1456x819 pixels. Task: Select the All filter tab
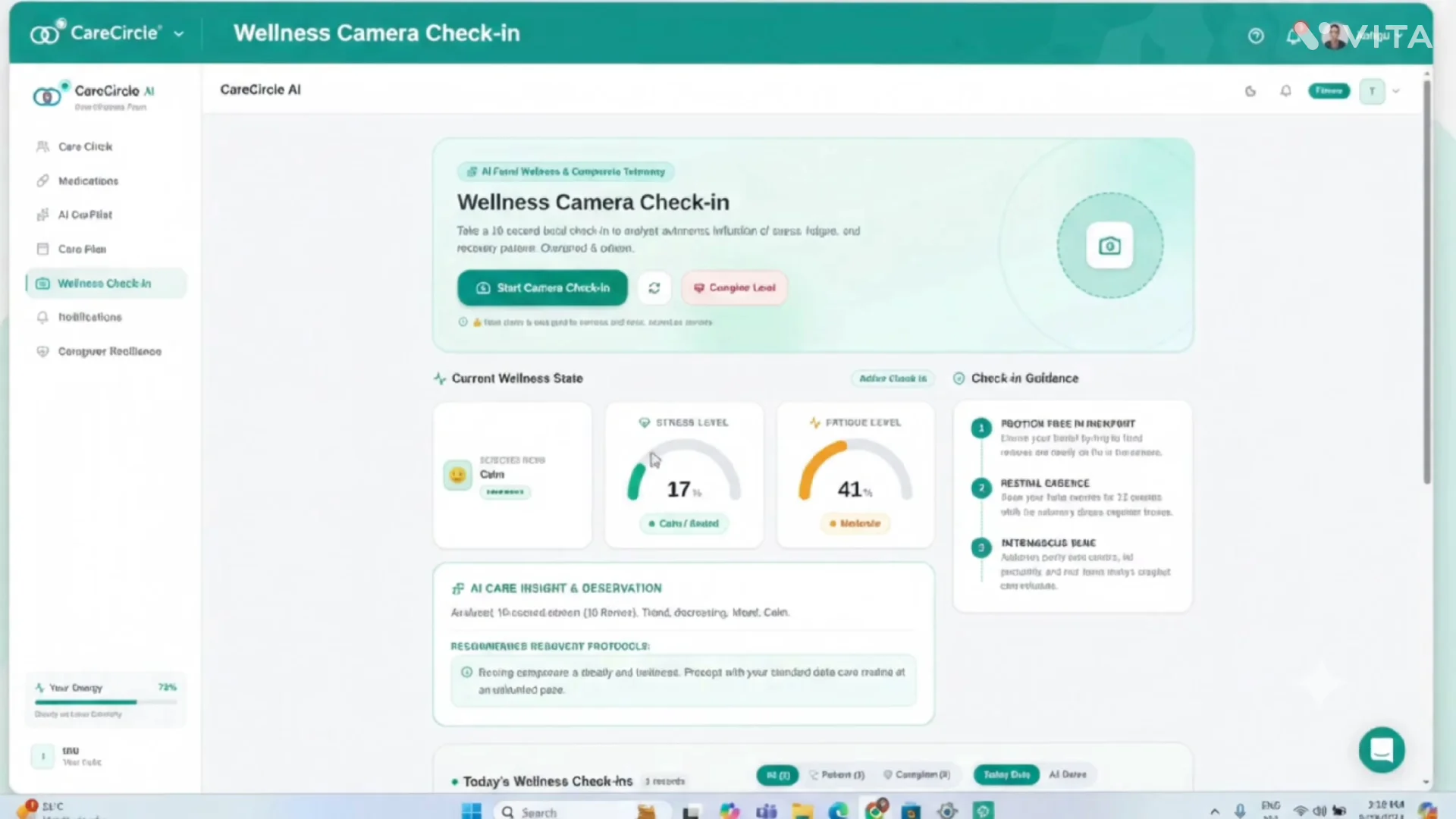pos(777,775)
